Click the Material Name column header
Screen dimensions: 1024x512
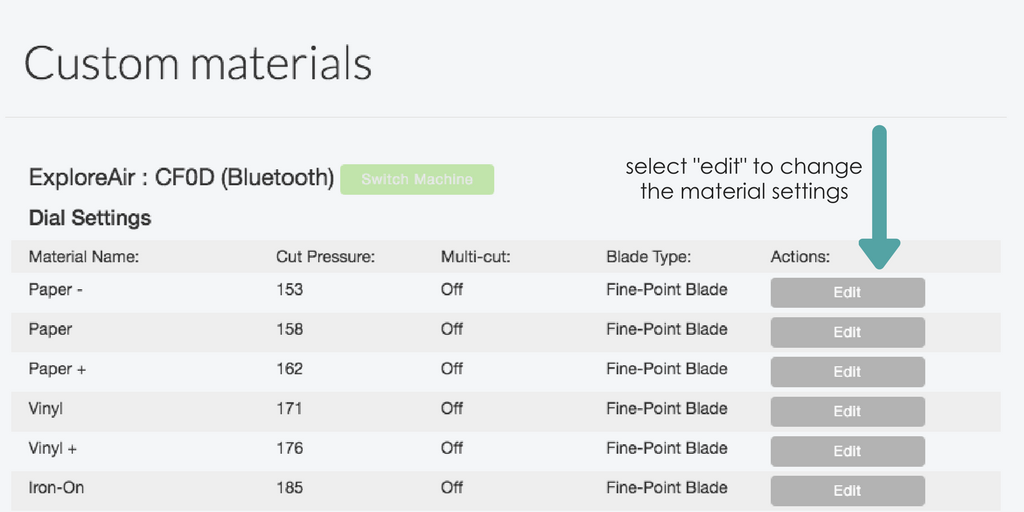pyautogui.click(x=83, y=257)
